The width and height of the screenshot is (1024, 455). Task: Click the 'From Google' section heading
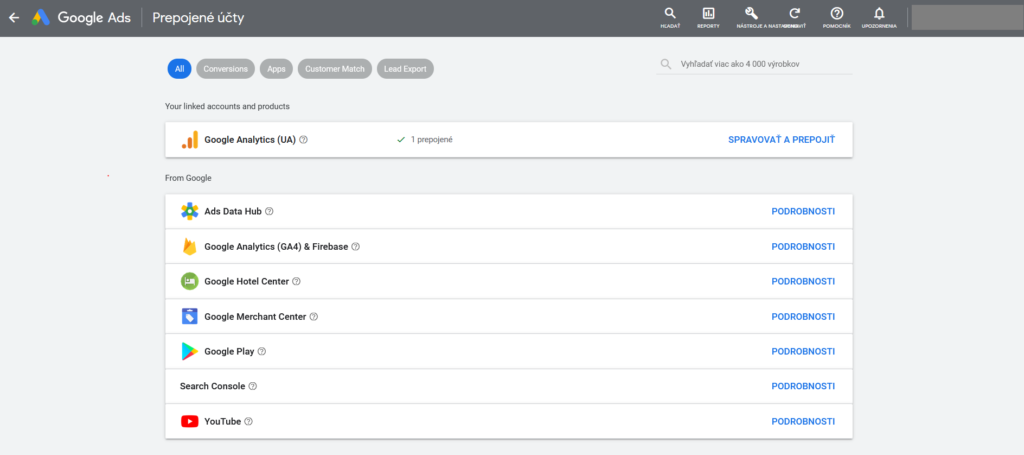pos(188,178)
